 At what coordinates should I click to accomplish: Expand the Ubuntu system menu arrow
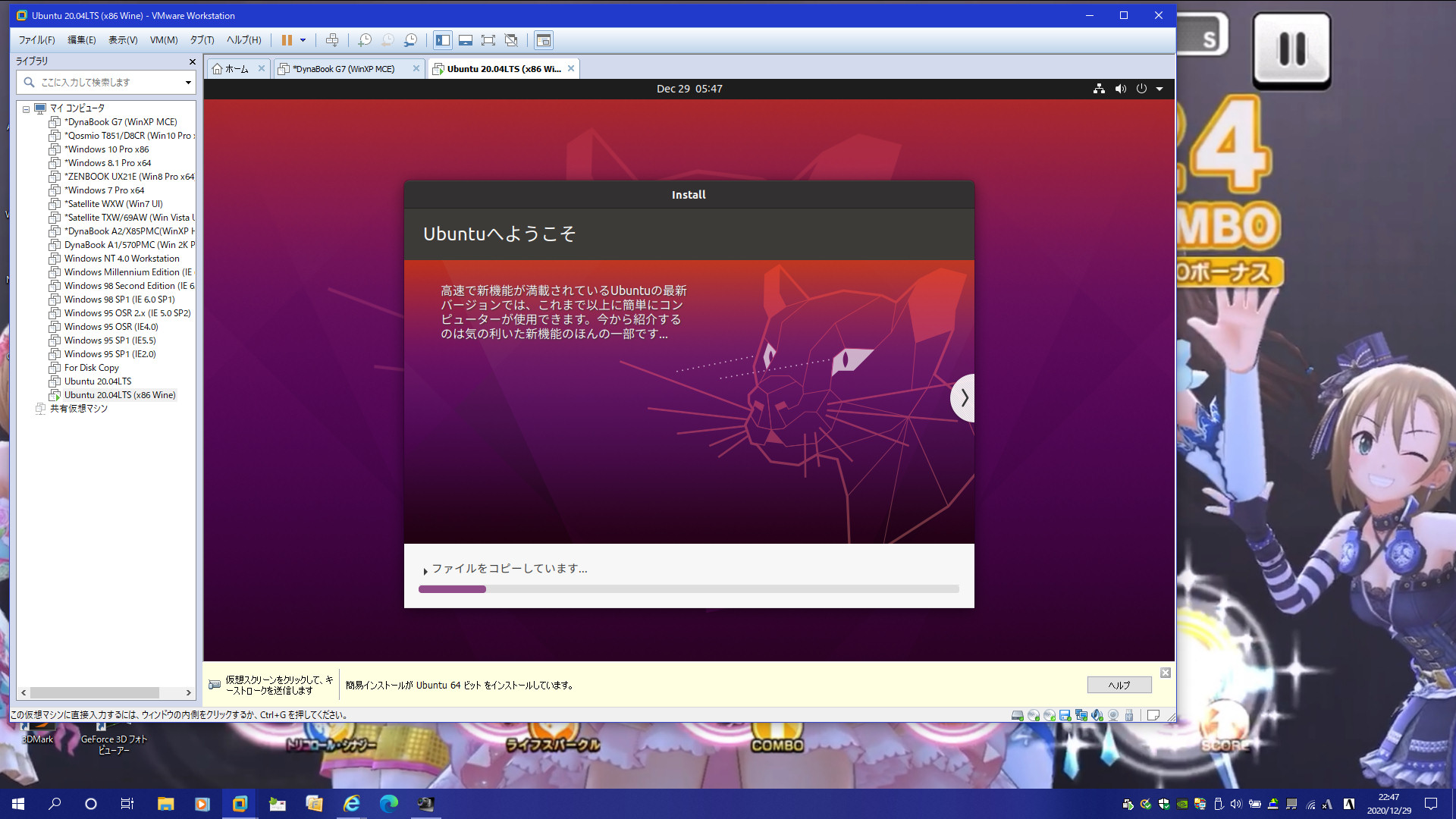pyautogui.click(x=1159, y=89)
